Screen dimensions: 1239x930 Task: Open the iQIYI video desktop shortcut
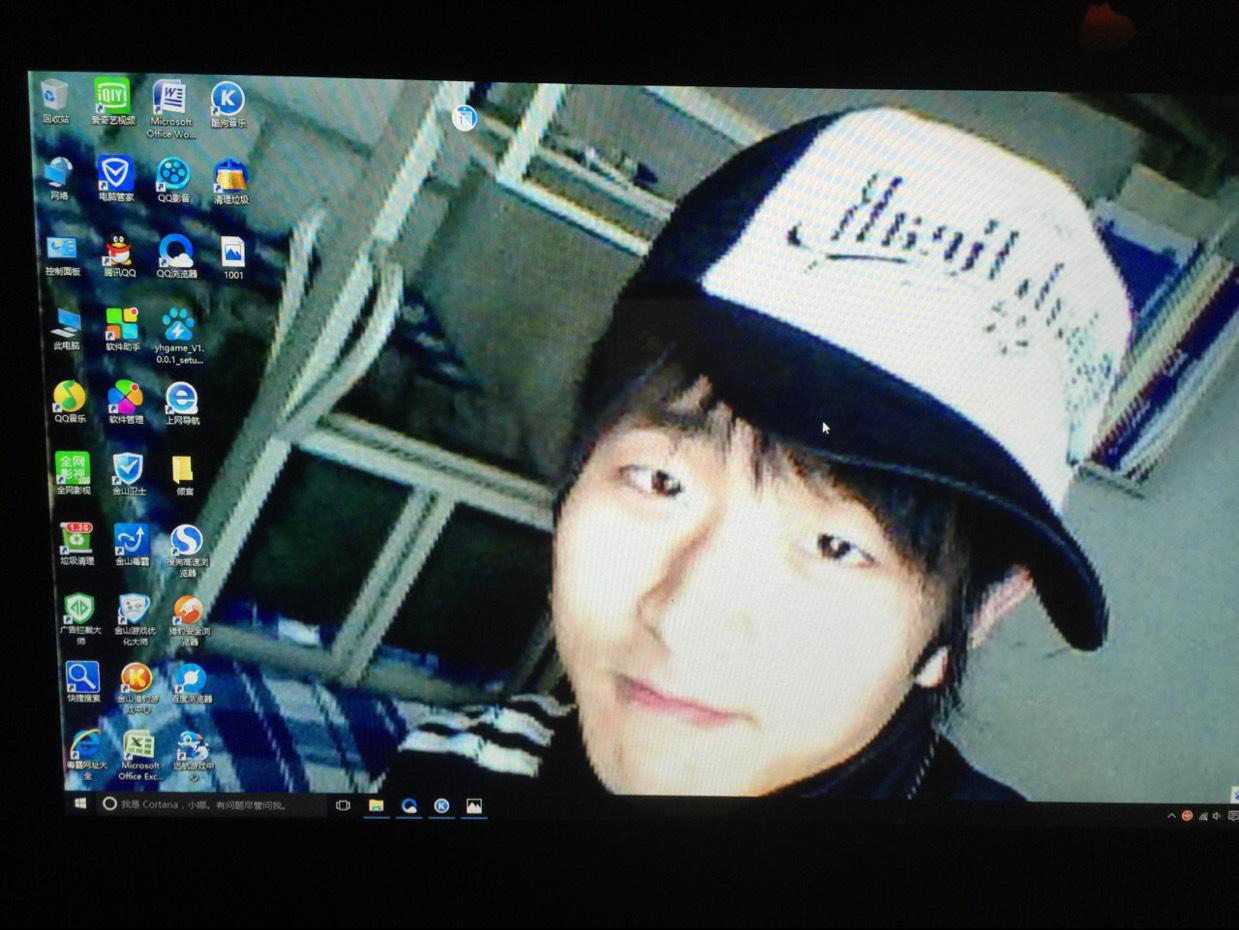112,97
